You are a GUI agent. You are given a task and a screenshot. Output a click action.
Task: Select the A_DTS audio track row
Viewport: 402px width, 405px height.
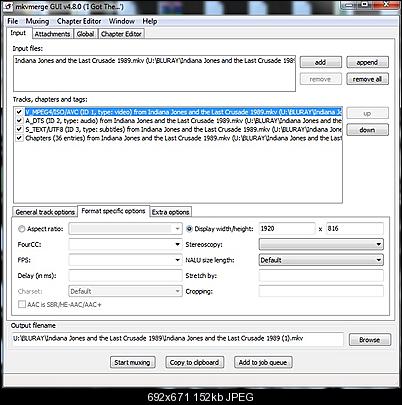(183, 121)
